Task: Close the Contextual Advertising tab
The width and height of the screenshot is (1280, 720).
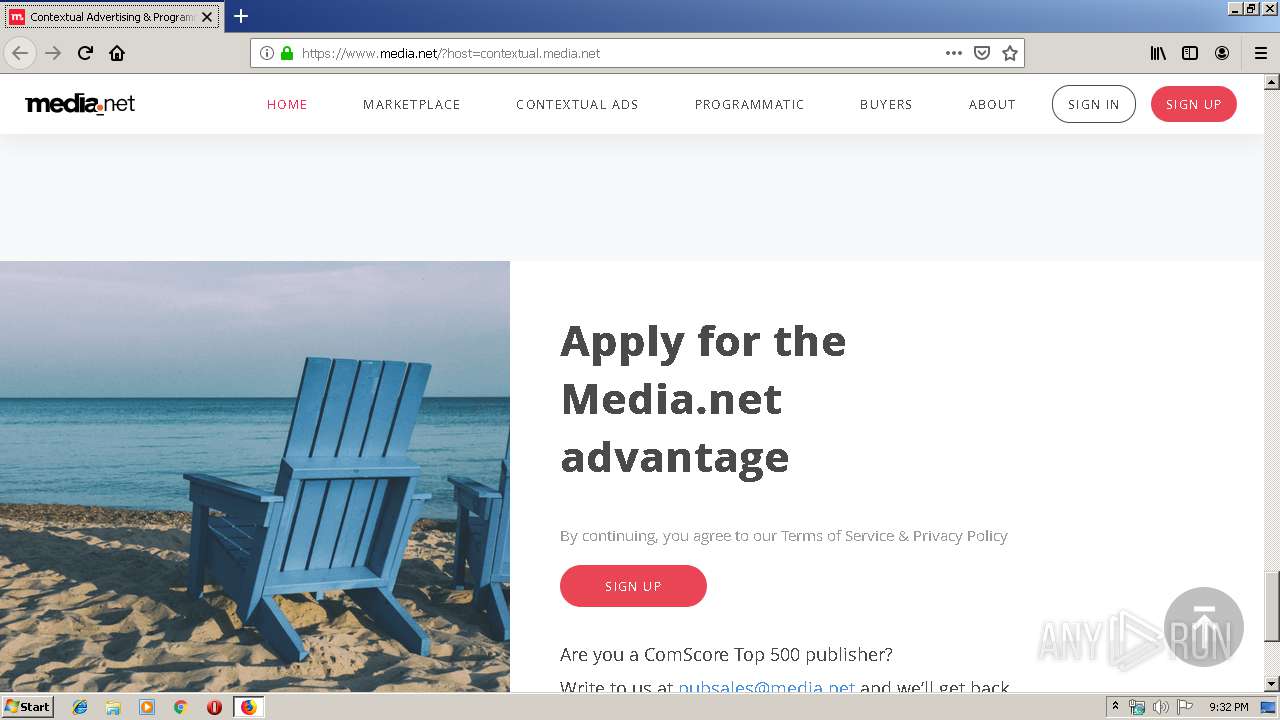Action: click(x=207, y=17)
